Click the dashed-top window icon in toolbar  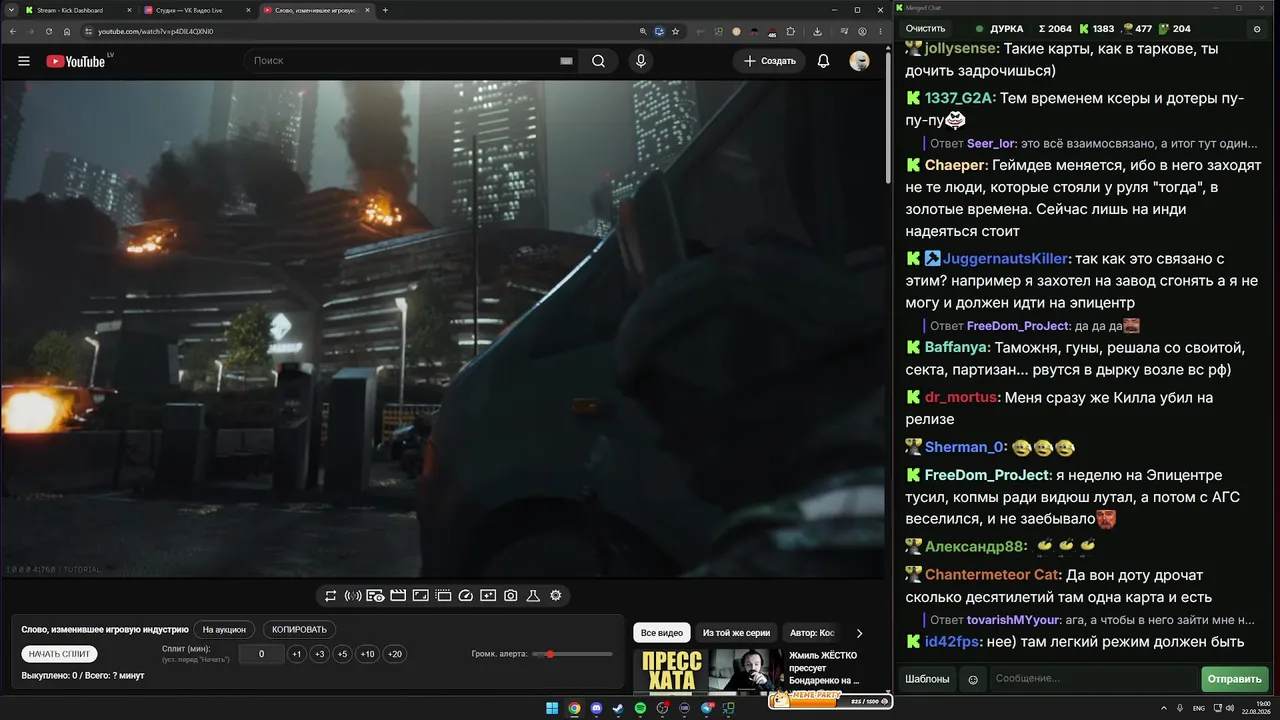coord(443,596)
